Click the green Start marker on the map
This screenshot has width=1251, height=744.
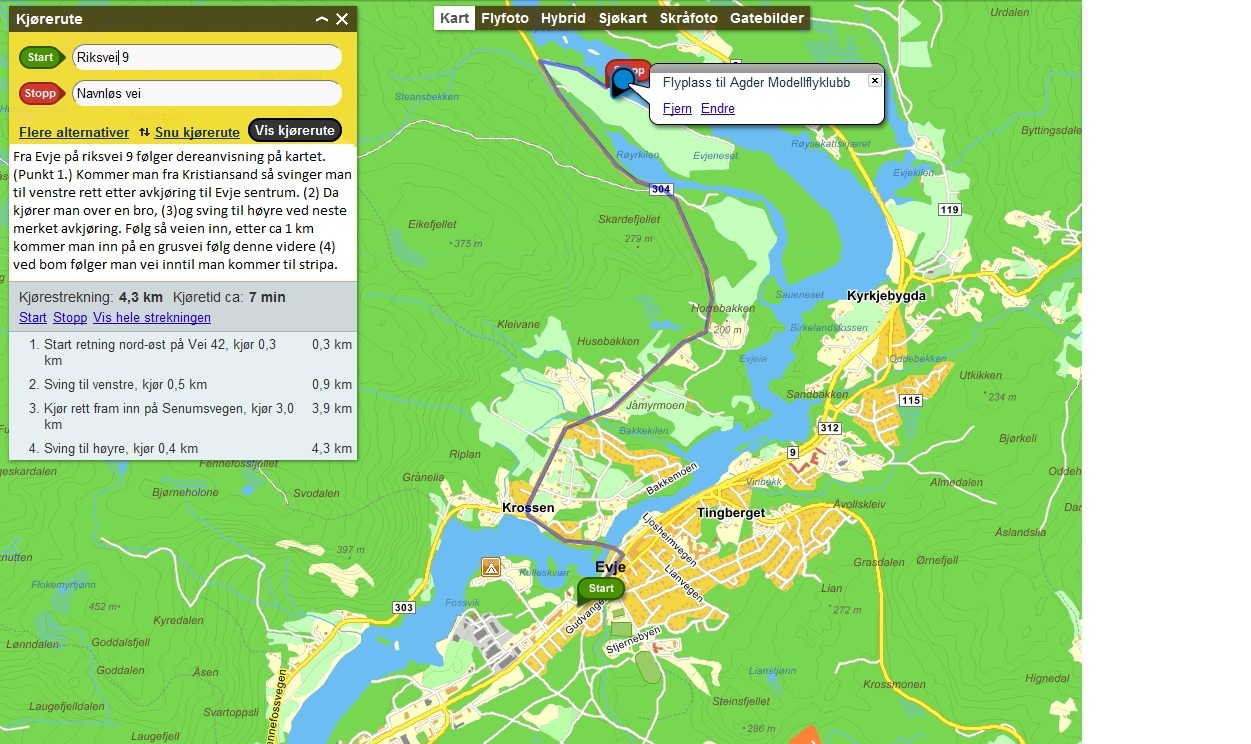[x=601, y=590]
